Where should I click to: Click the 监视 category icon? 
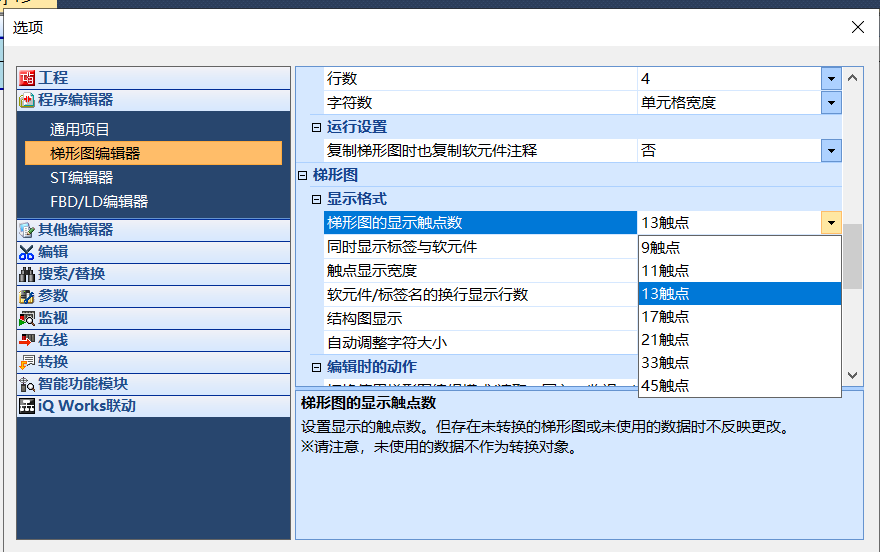tap(27, 318)
